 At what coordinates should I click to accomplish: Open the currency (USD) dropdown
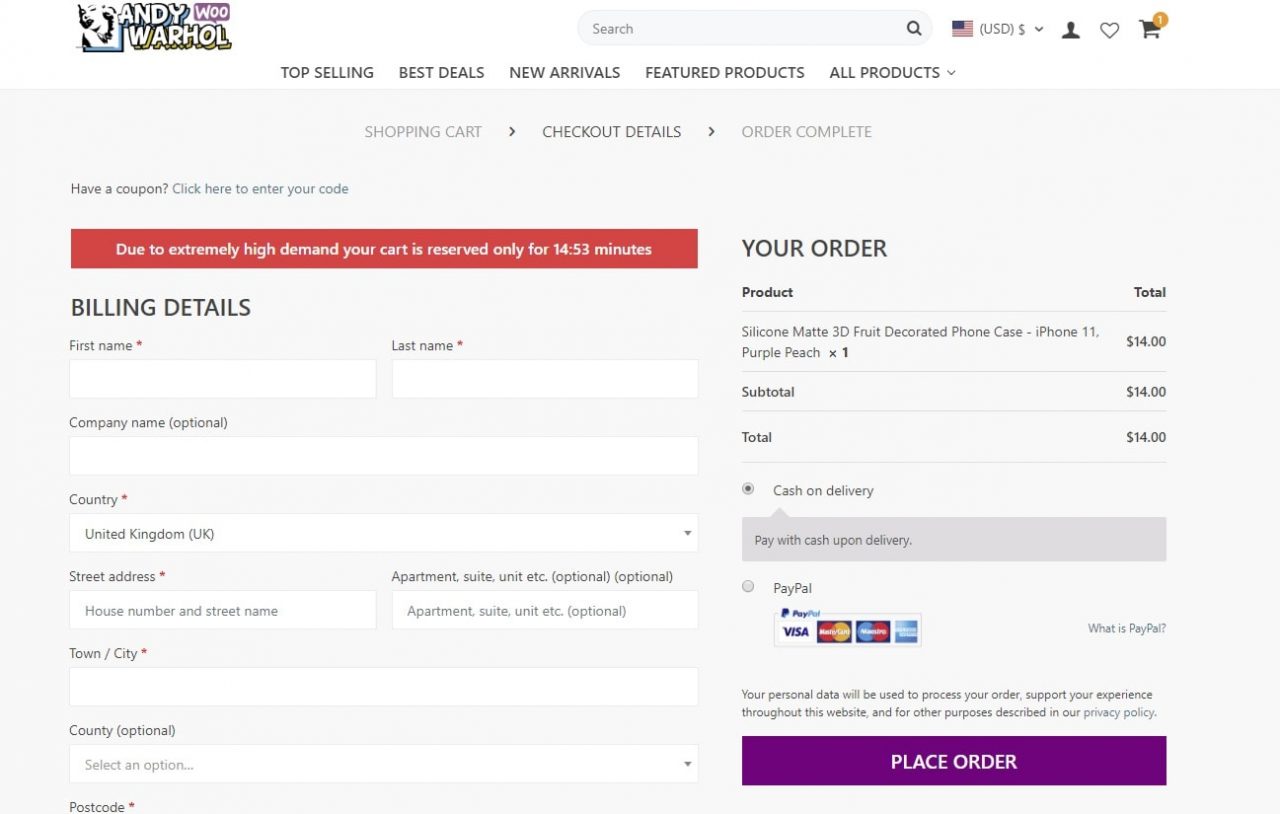[x=1002, y=29]
